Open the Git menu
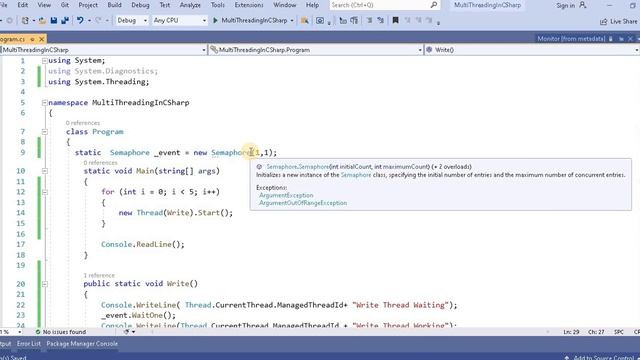 click(x=64, y=5)
